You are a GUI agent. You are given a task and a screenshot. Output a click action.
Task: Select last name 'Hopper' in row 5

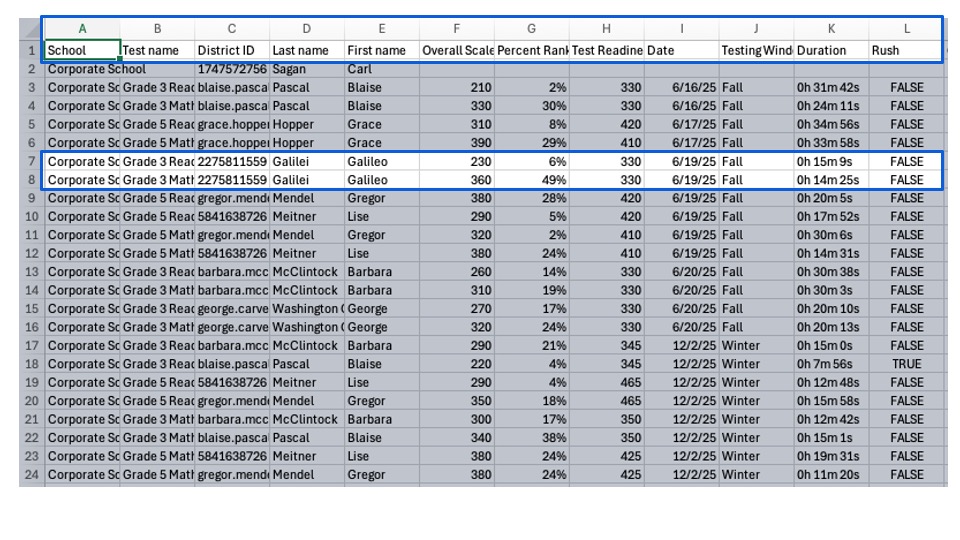click(x=307, y=124)
